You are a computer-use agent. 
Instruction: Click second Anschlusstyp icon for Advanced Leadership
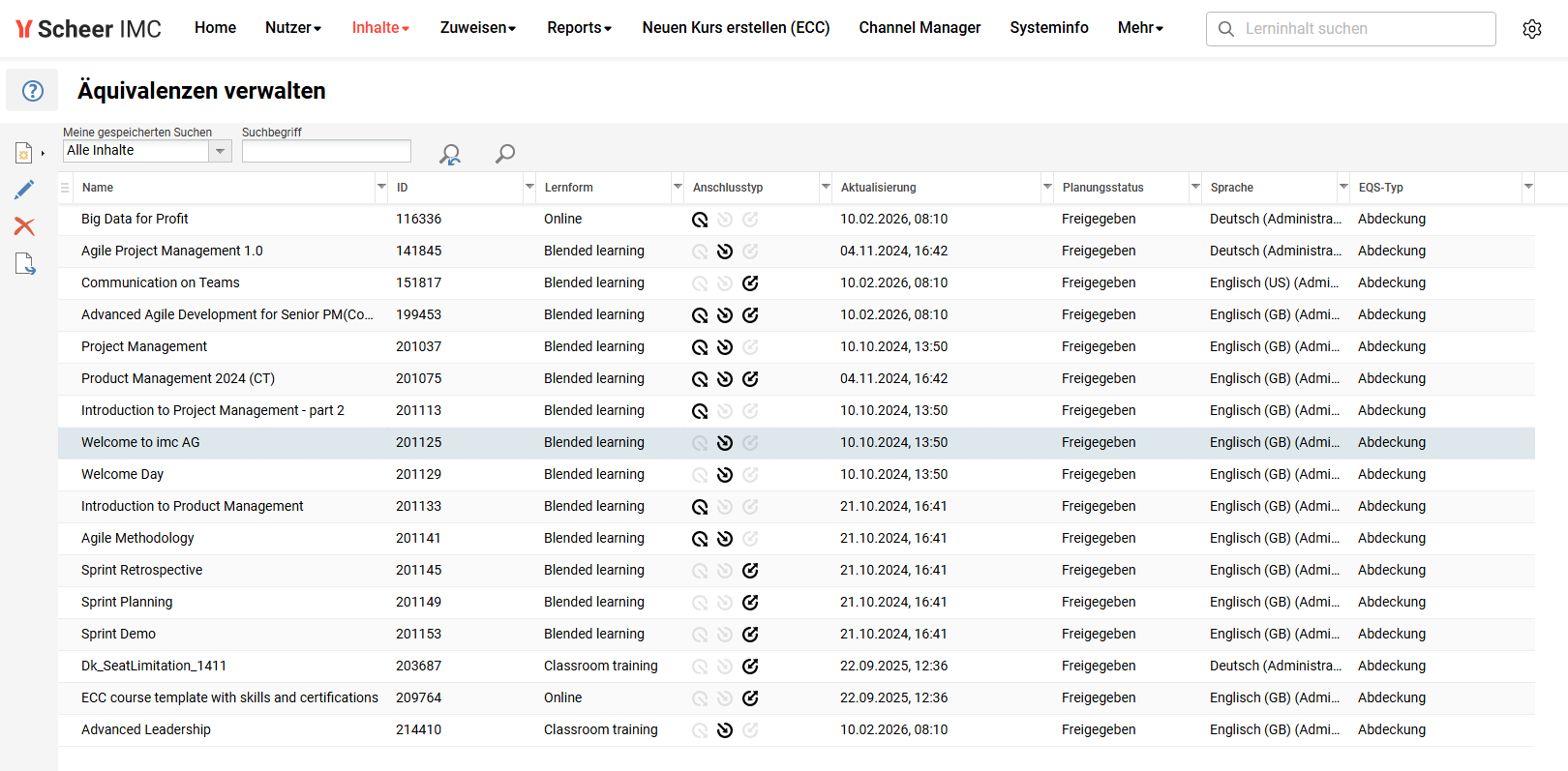[725, 730]
